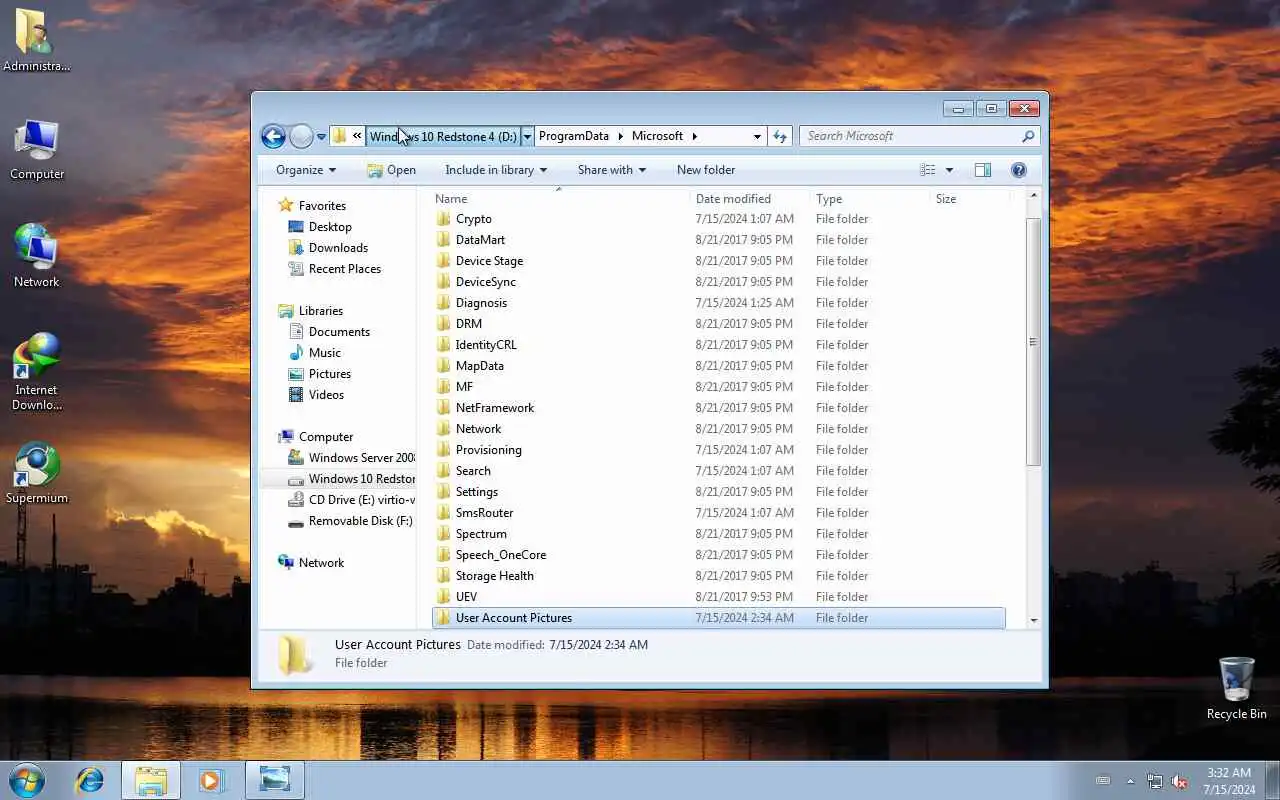The image size is (1280, 800).
Task: Expand Include in library menu
Action: pos(496,170)
